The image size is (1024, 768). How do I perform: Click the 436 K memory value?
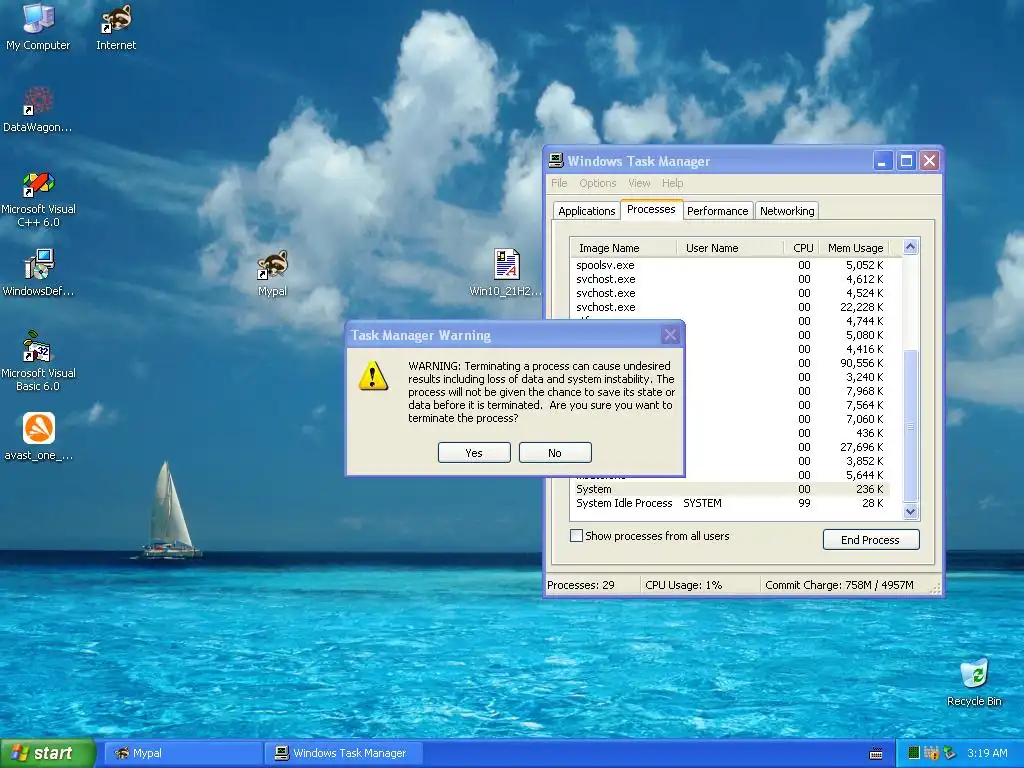pyautogui.click(x=870, y=433)
